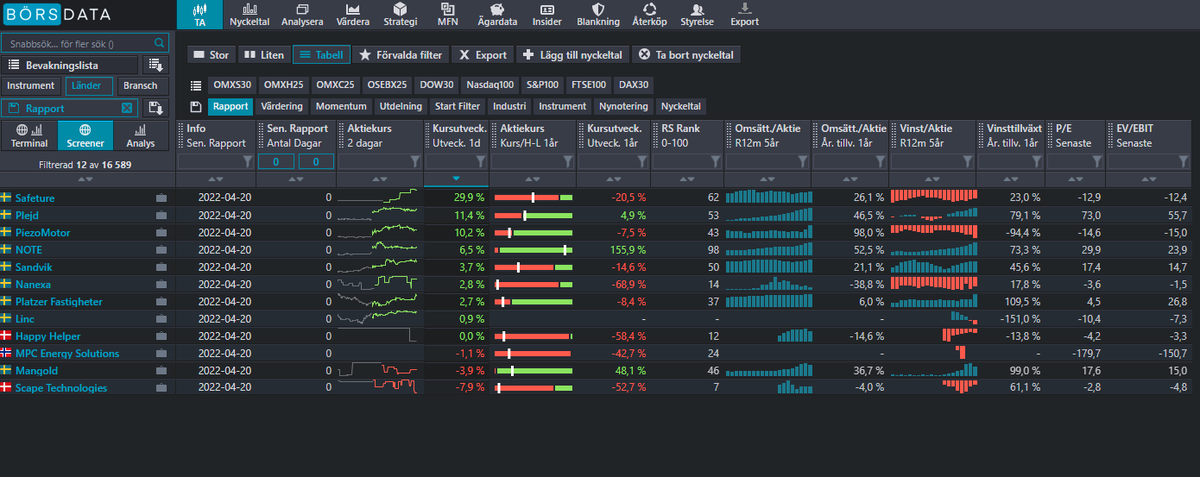
Task: Select the Start Filter tab
Action: [458, 106]
